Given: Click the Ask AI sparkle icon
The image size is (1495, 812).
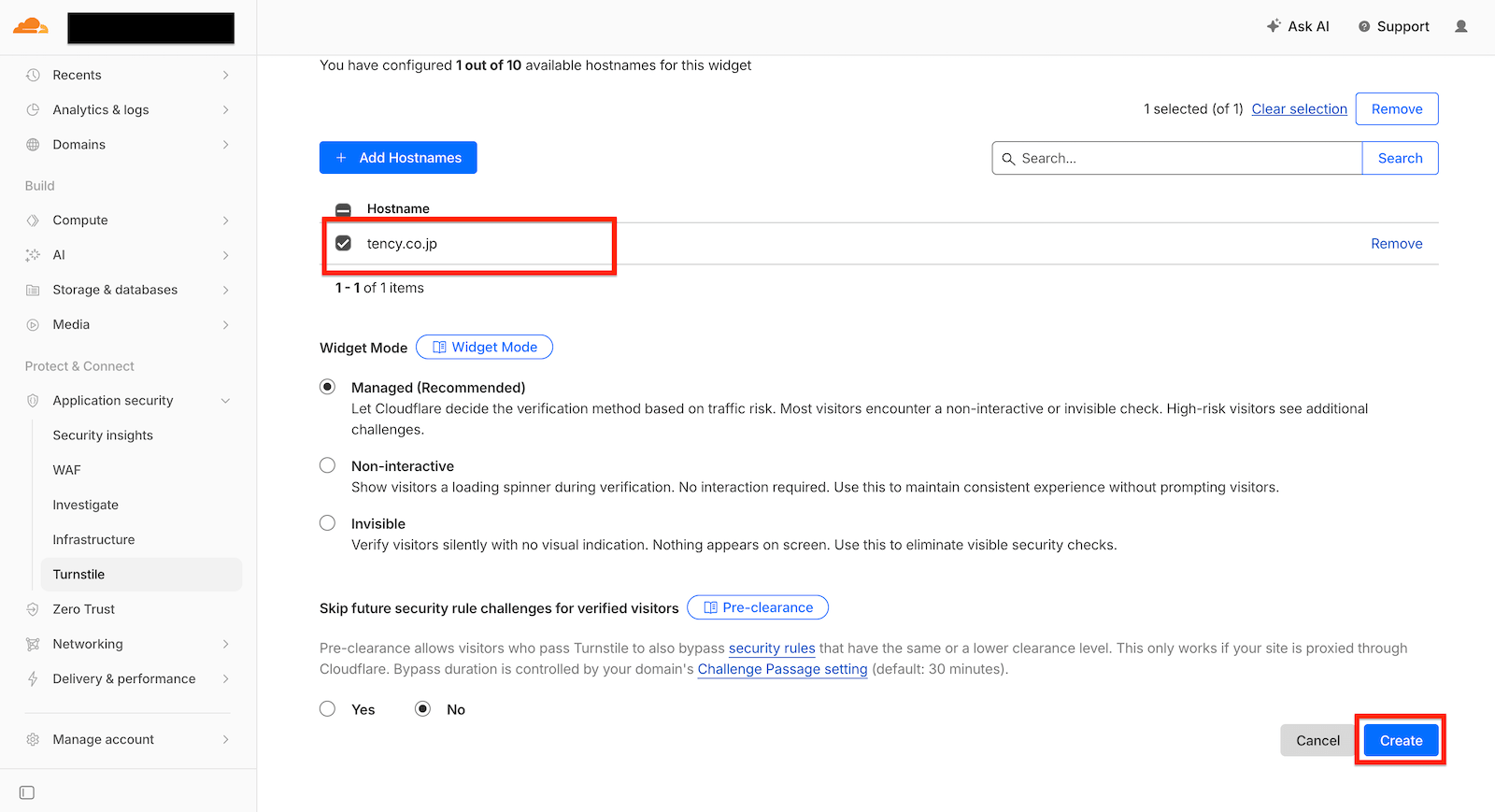Looking at the screenshot, I should pyautogui.click(x=1274, y=26).
